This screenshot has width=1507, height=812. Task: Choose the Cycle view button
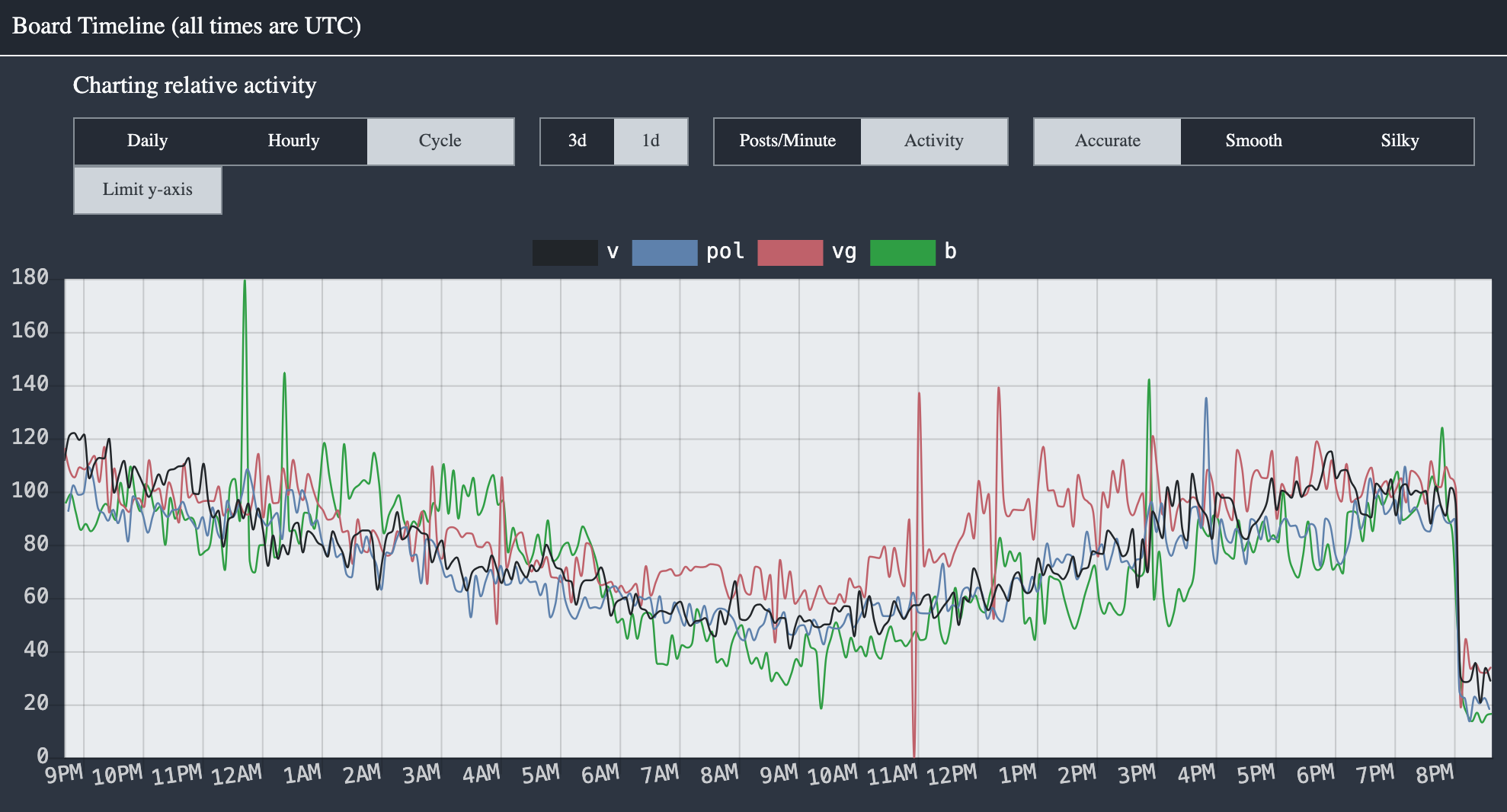(440, 141)
